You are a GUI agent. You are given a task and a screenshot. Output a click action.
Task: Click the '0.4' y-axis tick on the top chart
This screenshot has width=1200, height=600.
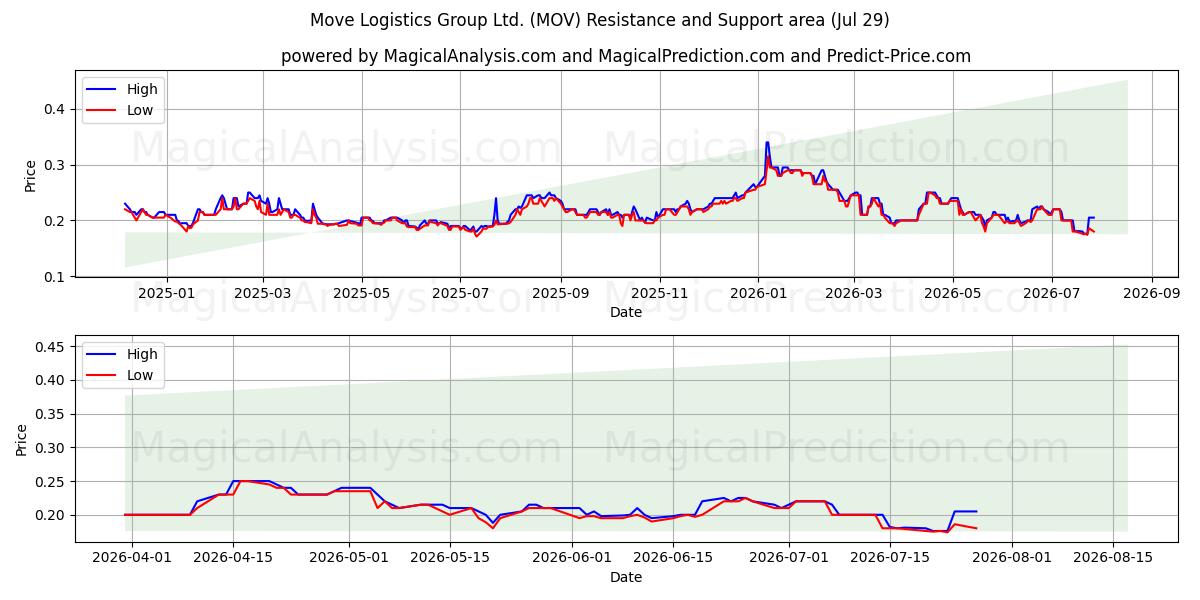(57, 109)
